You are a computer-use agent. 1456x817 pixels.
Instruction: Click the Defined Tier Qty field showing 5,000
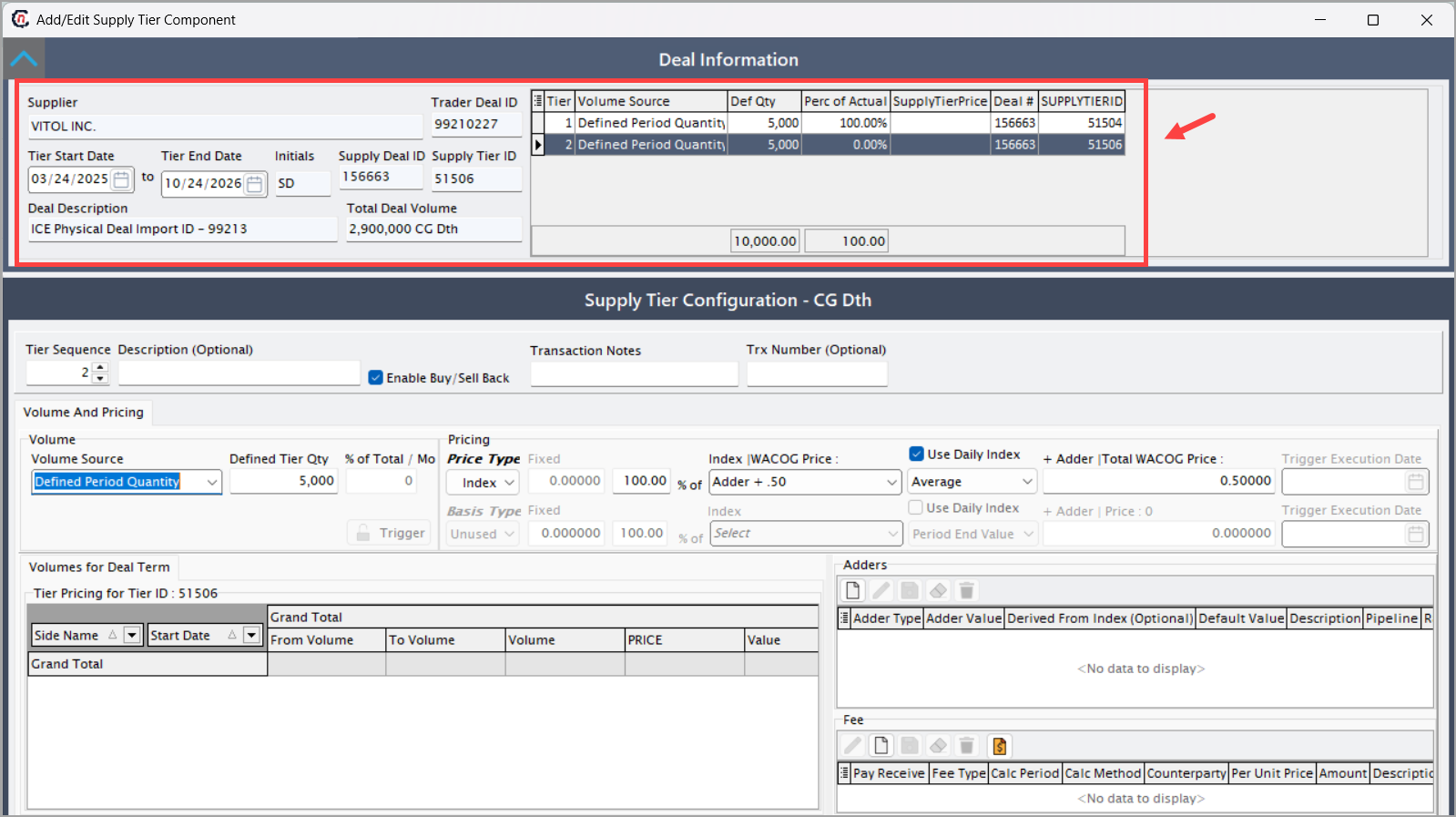click(283, 481)
